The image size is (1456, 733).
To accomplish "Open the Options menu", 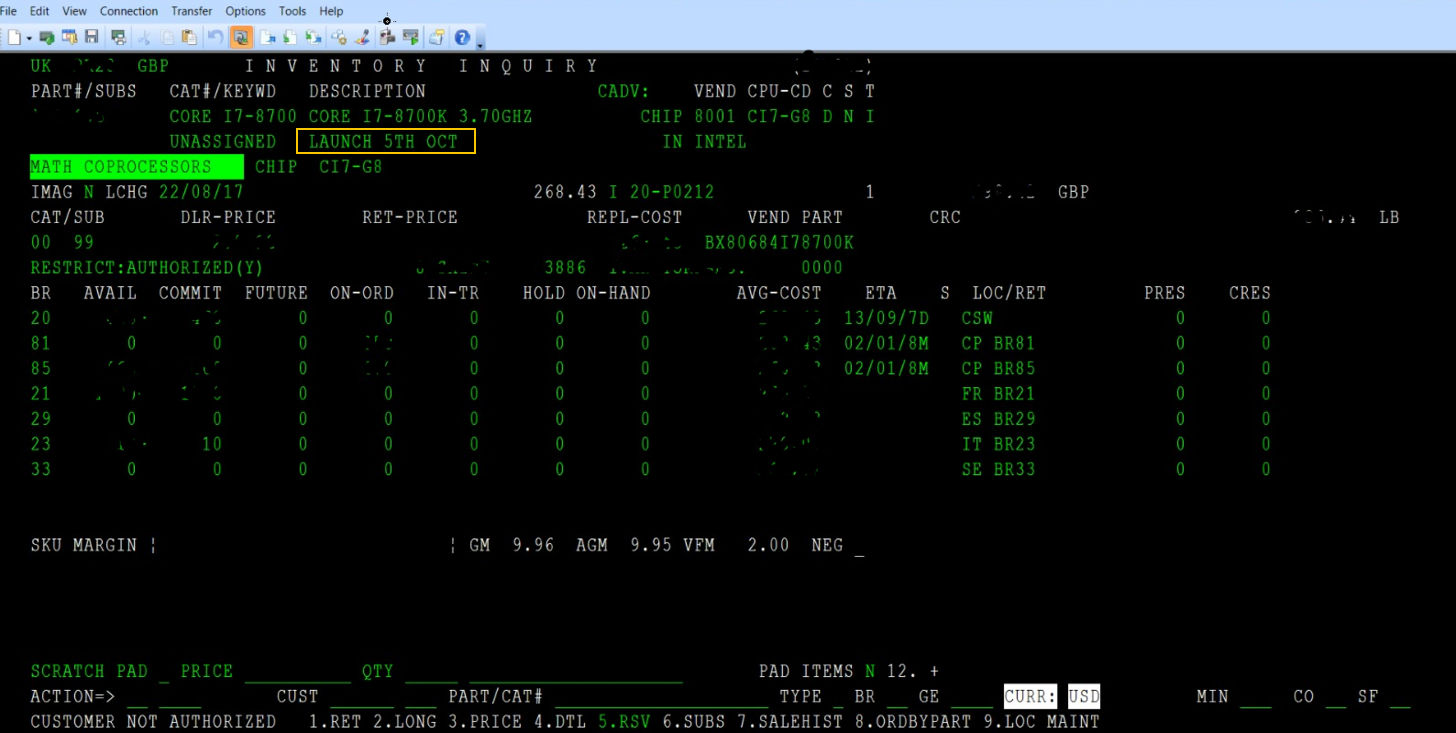I will point(245,11).
